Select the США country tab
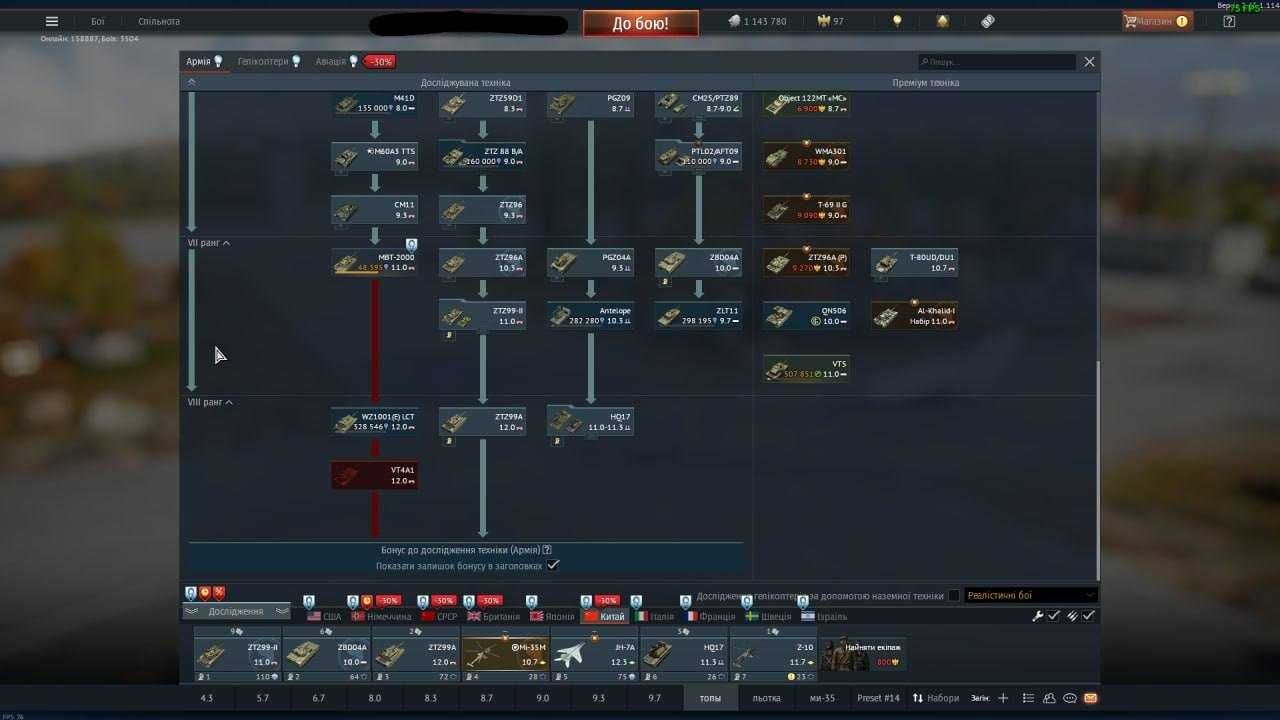This screenshot has height=720, width=1280. 324,617
